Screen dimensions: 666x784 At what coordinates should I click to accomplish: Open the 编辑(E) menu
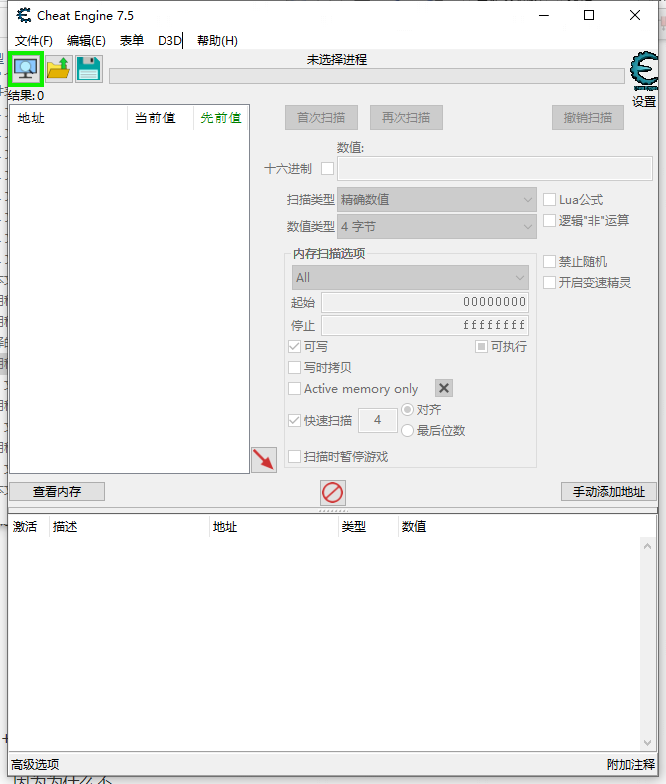pos(86,40)
